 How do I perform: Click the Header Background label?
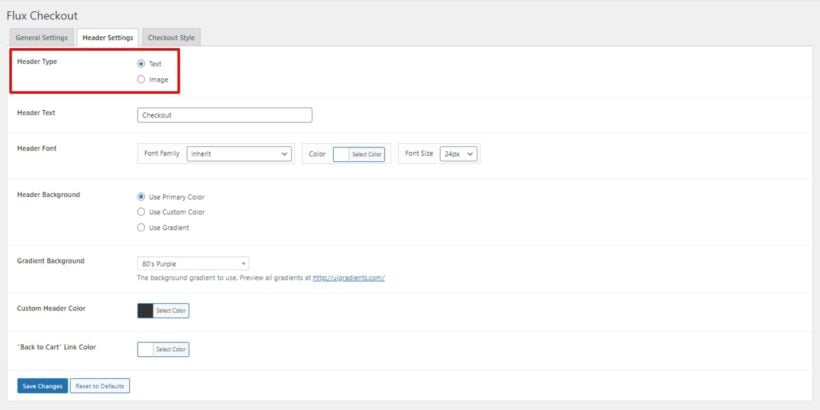click(x=49, y=195)
